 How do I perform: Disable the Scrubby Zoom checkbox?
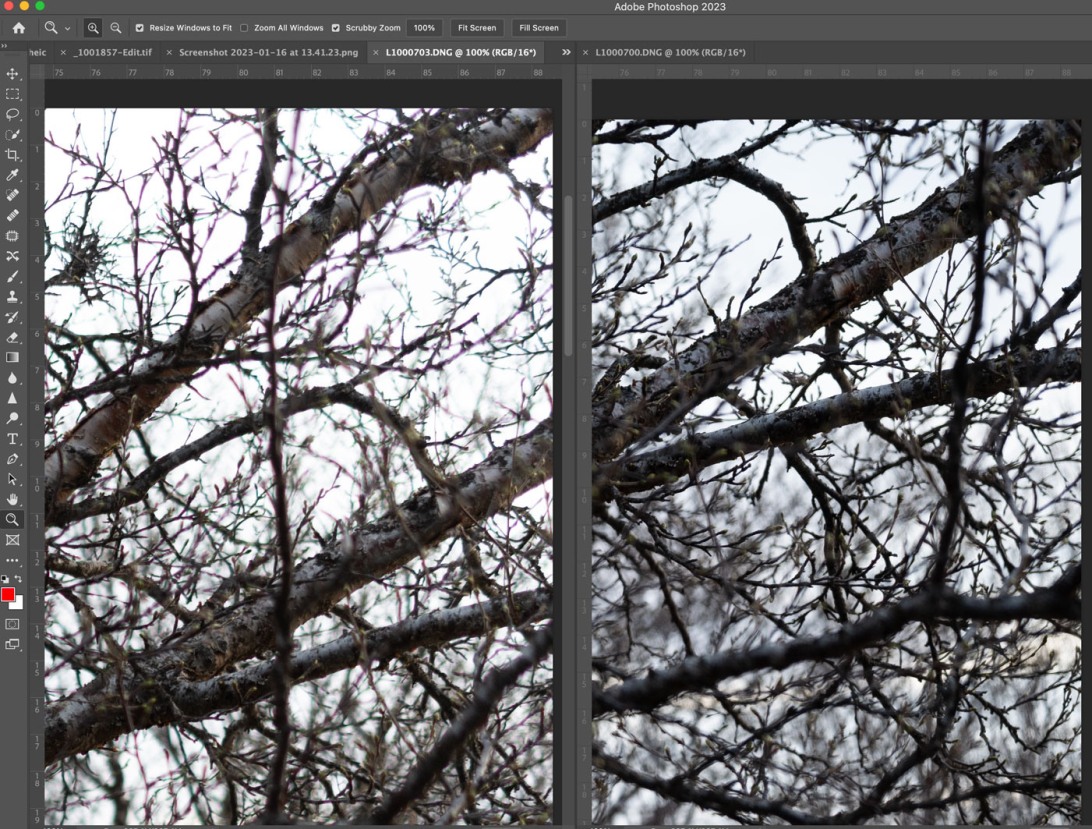[x=336, y=28]
